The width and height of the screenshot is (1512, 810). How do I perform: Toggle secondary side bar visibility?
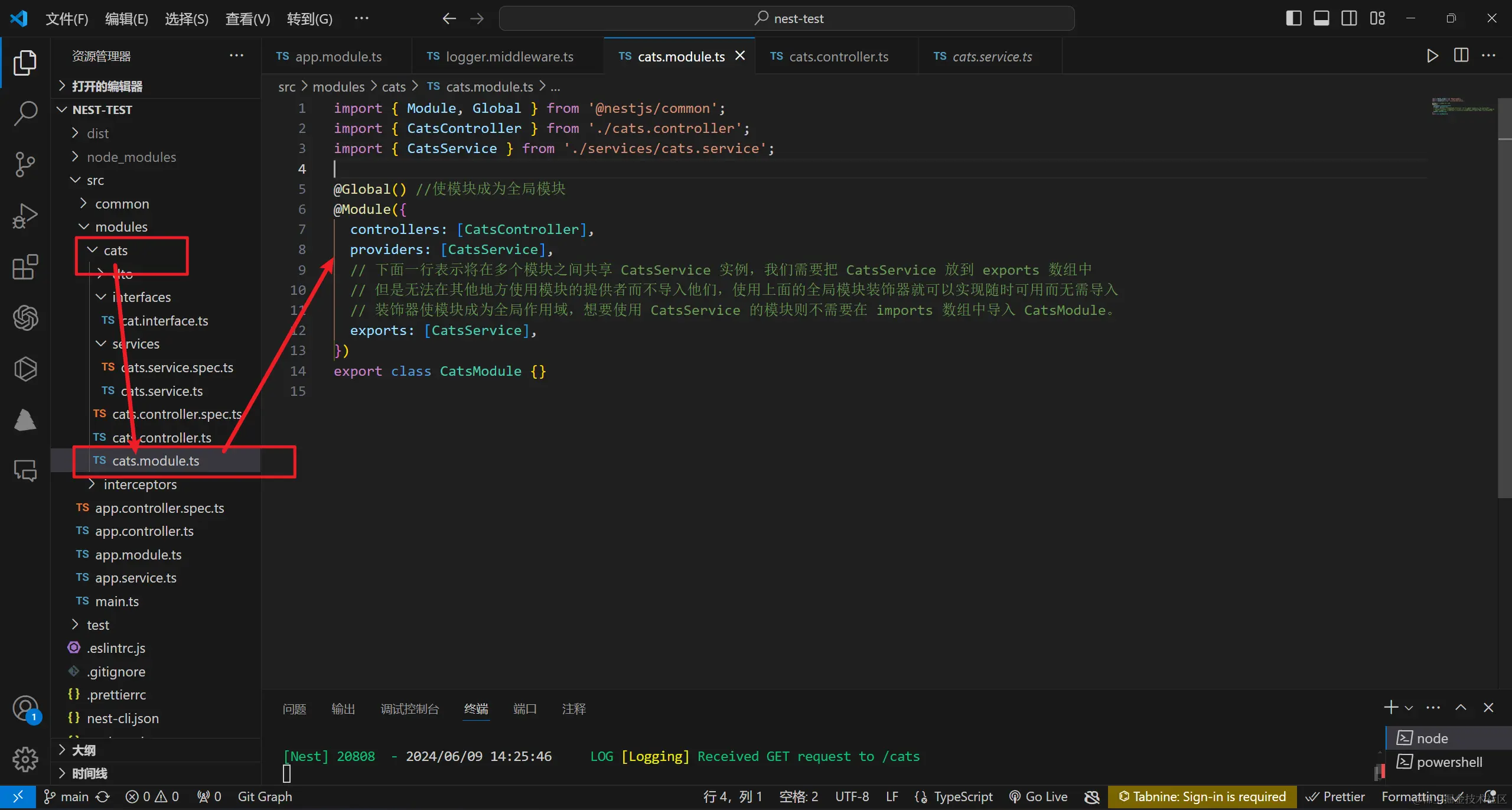(1349, 18)
